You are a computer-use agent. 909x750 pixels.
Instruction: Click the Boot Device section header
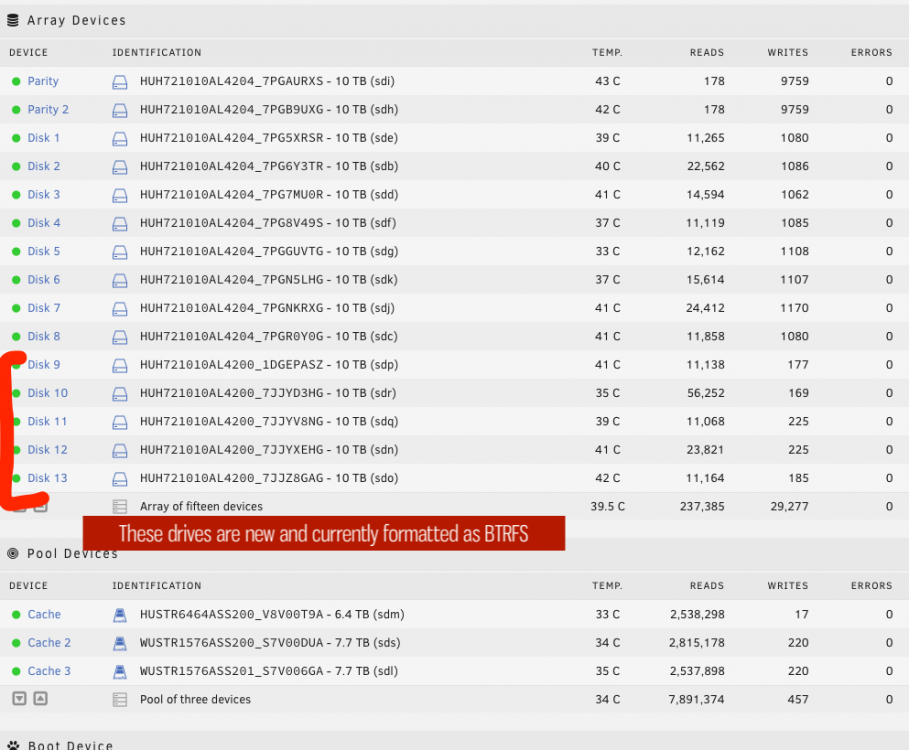pos(70,745)
